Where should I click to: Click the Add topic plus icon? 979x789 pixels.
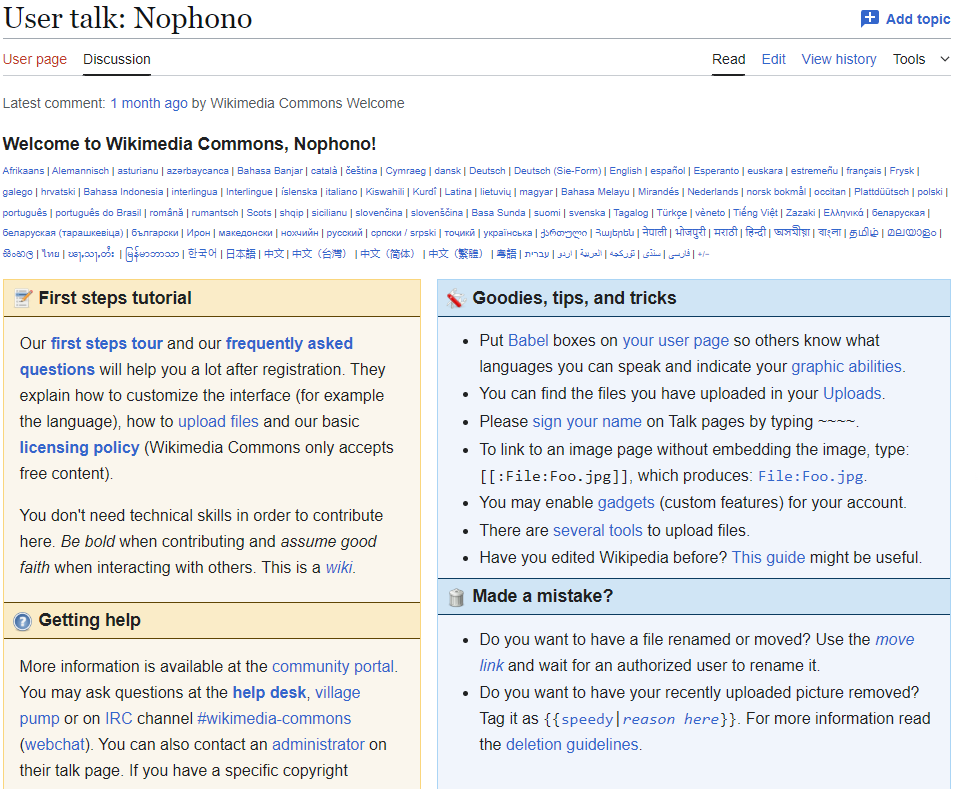tap(870, 19)
